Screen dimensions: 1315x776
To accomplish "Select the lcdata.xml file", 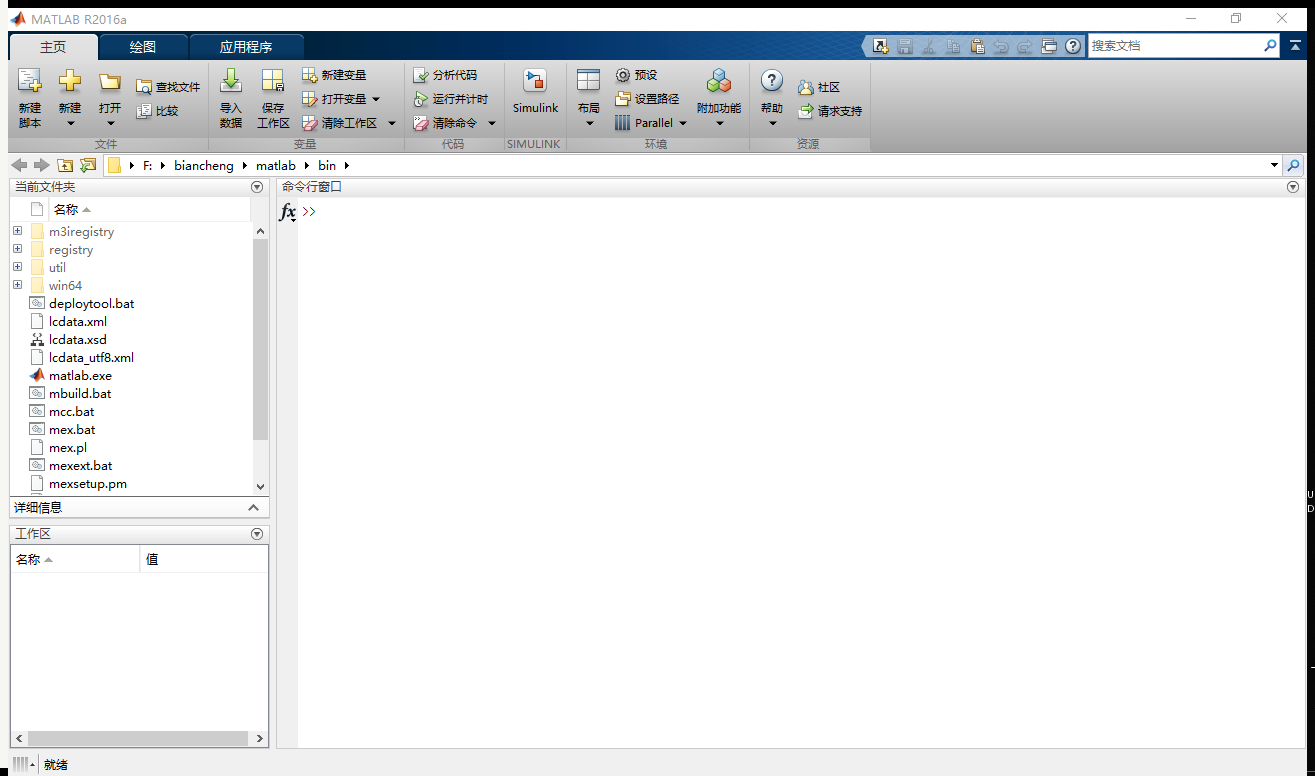I will point(77,322).
